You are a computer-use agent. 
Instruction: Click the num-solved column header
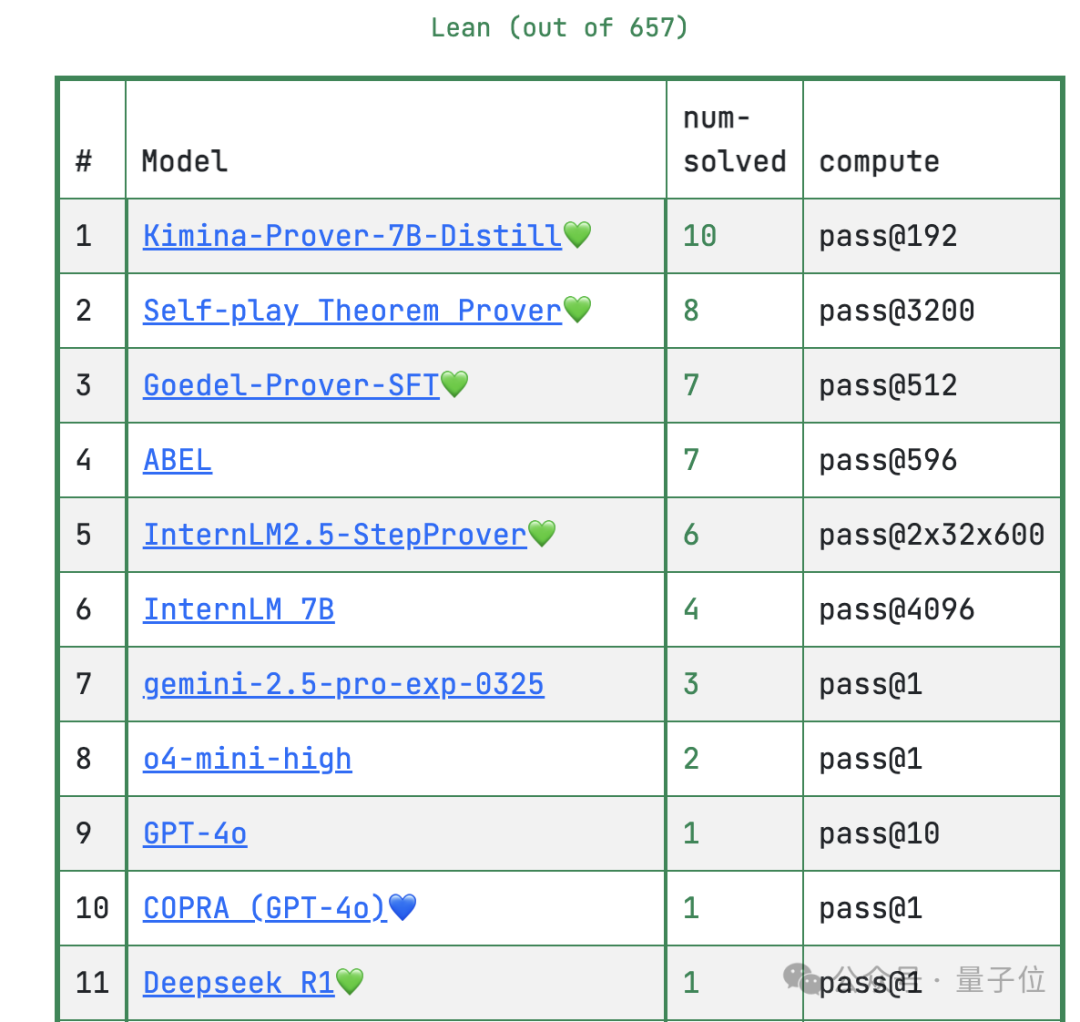[734, 140]
